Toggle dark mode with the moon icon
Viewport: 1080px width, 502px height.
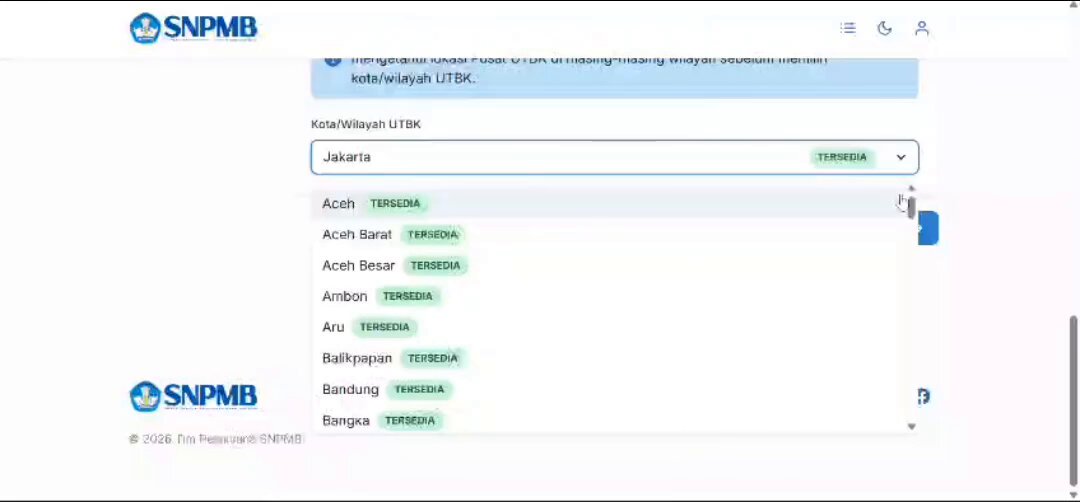[884, 28]
